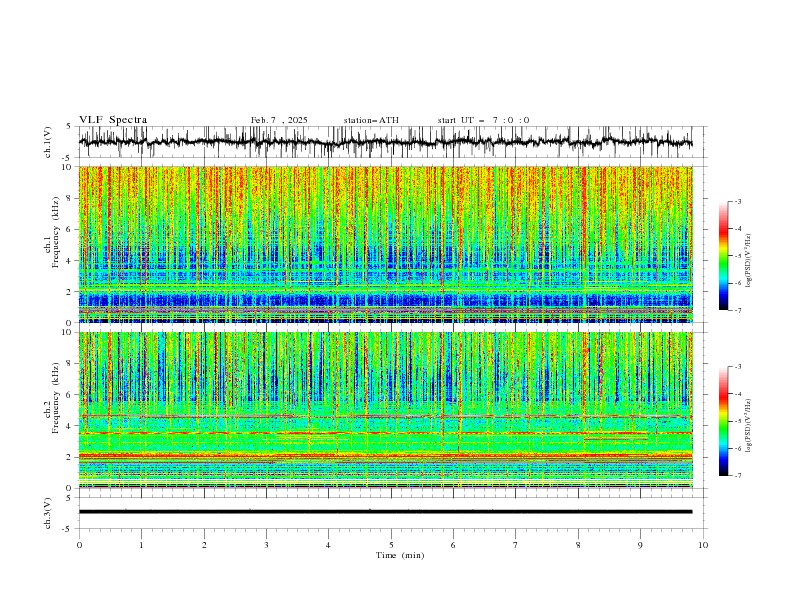The image size is (792, 612).
Task: Click the 'ch.1(V)' axis label
Action: pos(48,142)
